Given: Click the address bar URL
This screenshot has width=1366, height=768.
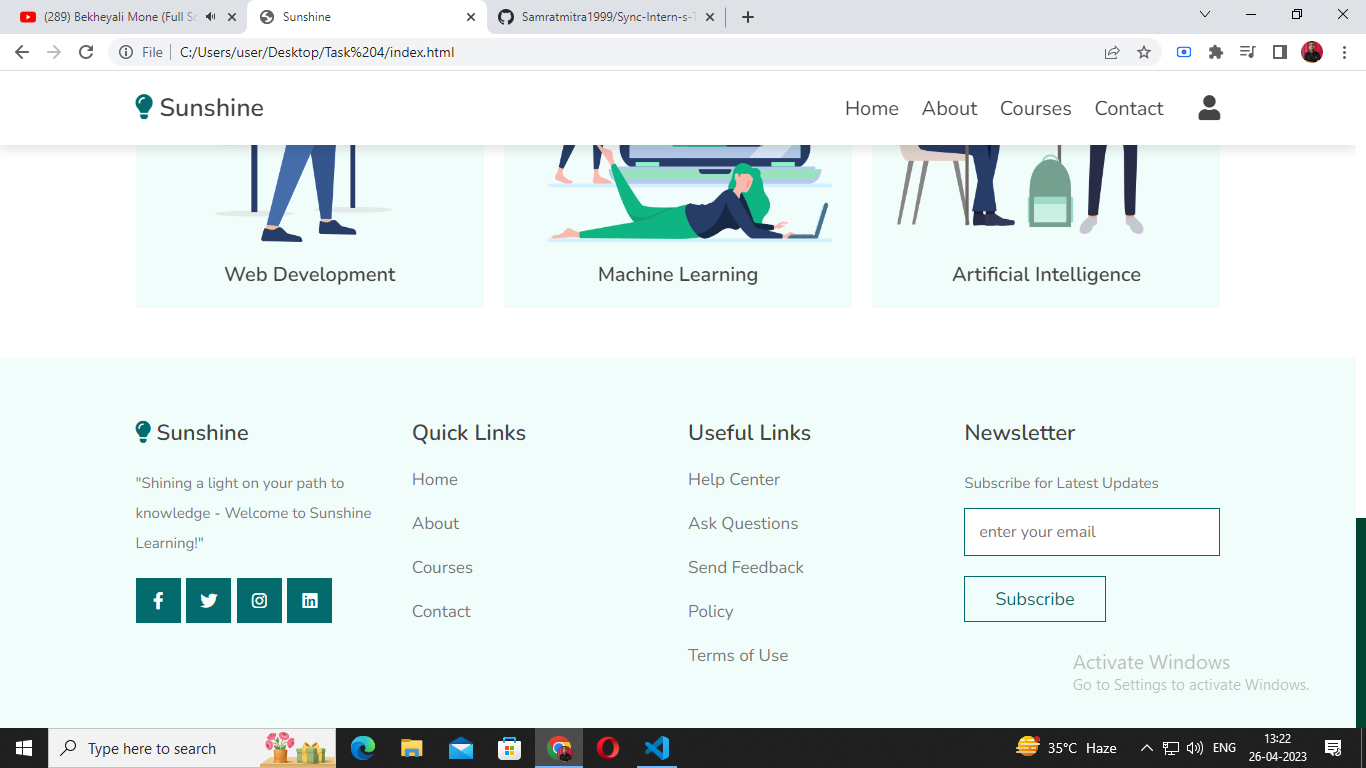Looking at the screenshot, I should click(317, 52).
